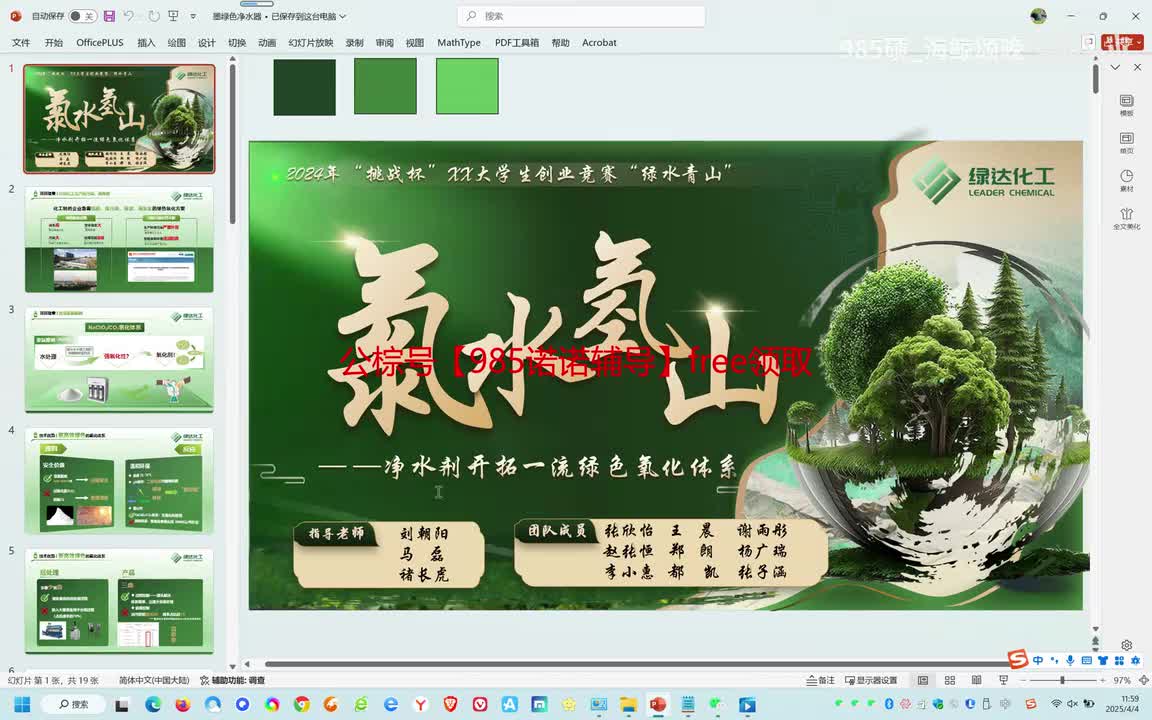Fit slide to current window icon
The image size is (1152, 720).
(1143, 680)
